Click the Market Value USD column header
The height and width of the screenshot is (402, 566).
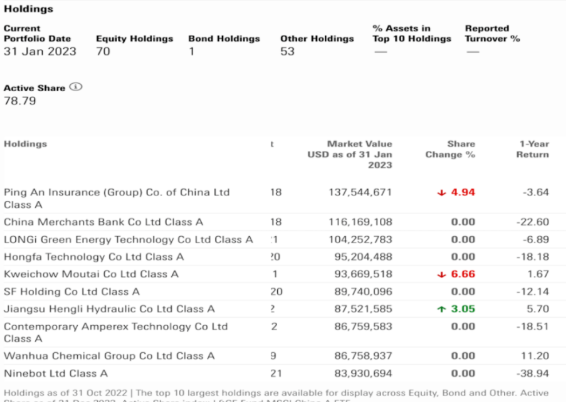pos(350,154)
